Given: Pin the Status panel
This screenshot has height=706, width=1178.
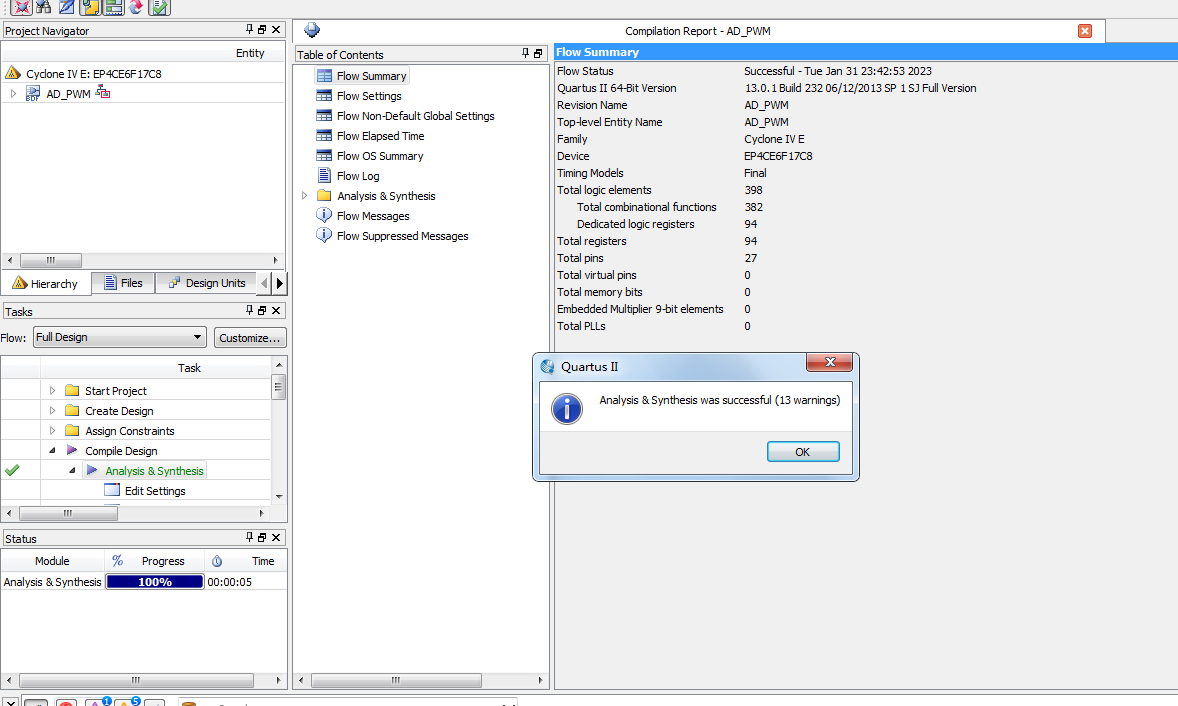Looking at the screenshot, I should click(249, 537).
